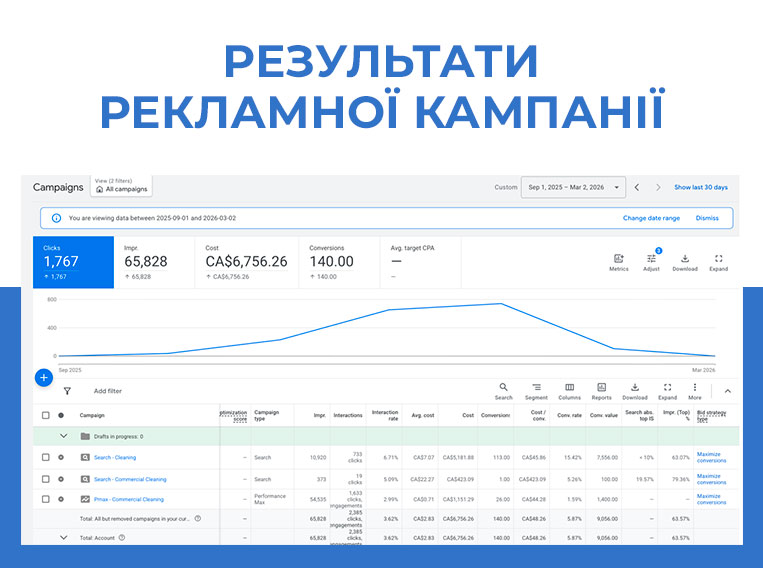Click Search - Commercial Cleaning campaign type icon
Screen dimensions: 763x568
[85, 479]
